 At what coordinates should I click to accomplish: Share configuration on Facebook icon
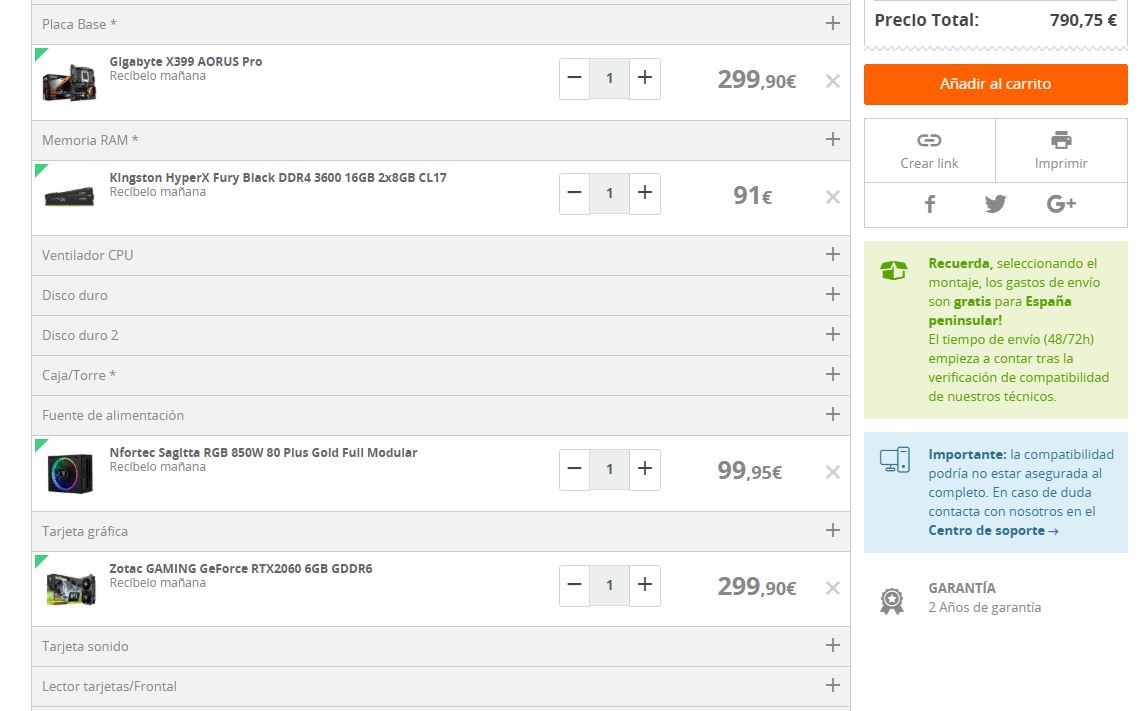coord(930,204)
